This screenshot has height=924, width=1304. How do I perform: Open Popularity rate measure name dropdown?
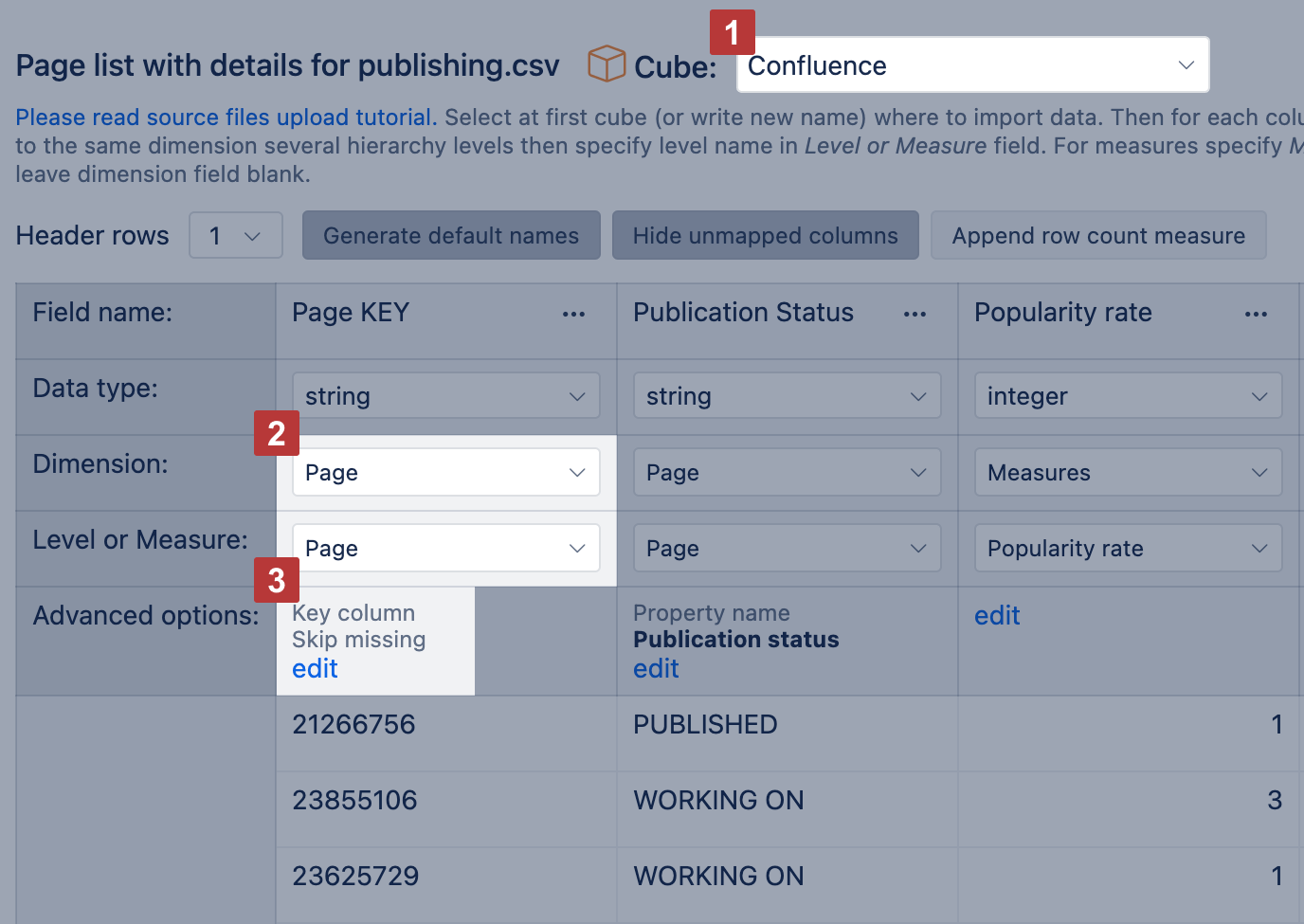(1128, 548)
